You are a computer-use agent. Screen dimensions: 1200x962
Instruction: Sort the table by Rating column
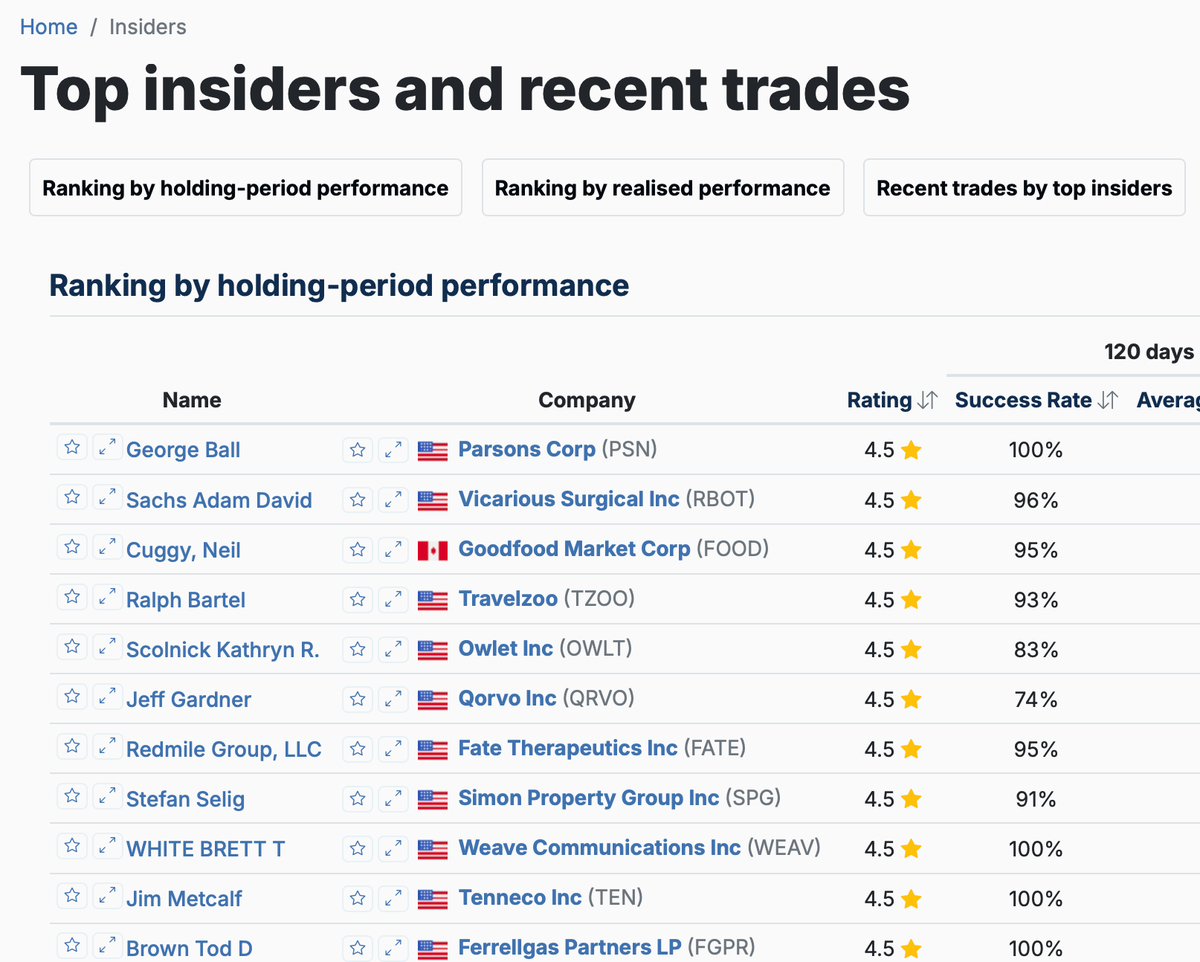[x=890, y=400]
